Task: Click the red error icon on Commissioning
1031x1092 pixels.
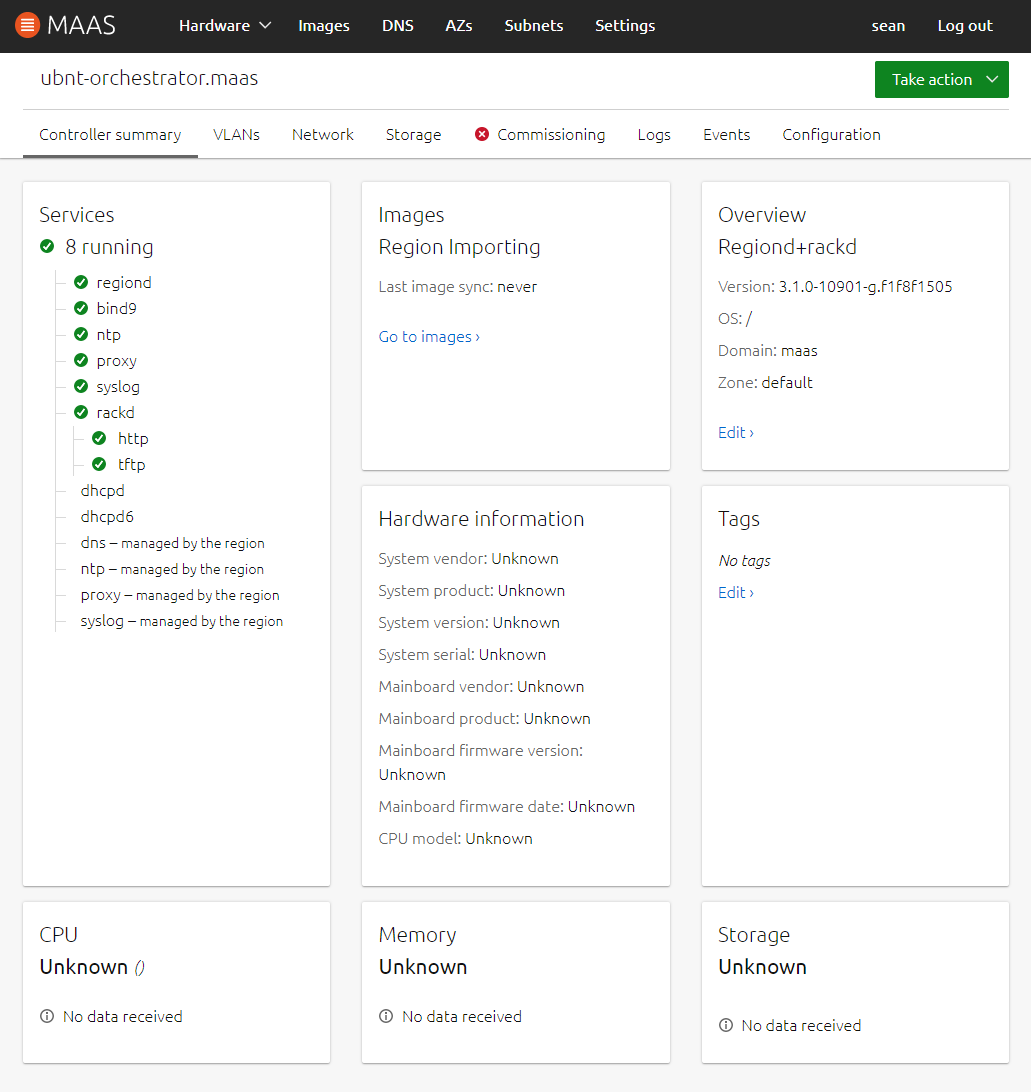Action: [482, 134]
